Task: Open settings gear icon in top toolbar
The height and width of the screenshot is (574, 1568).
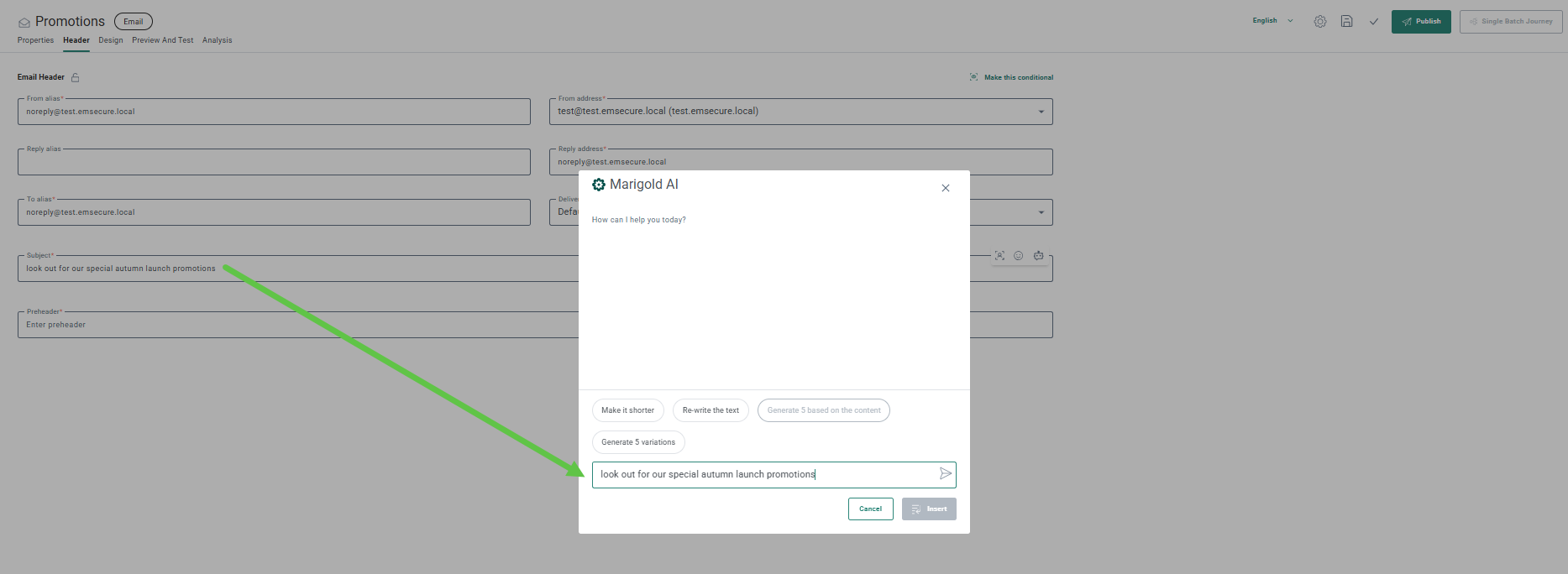Action: [1319, 22]
